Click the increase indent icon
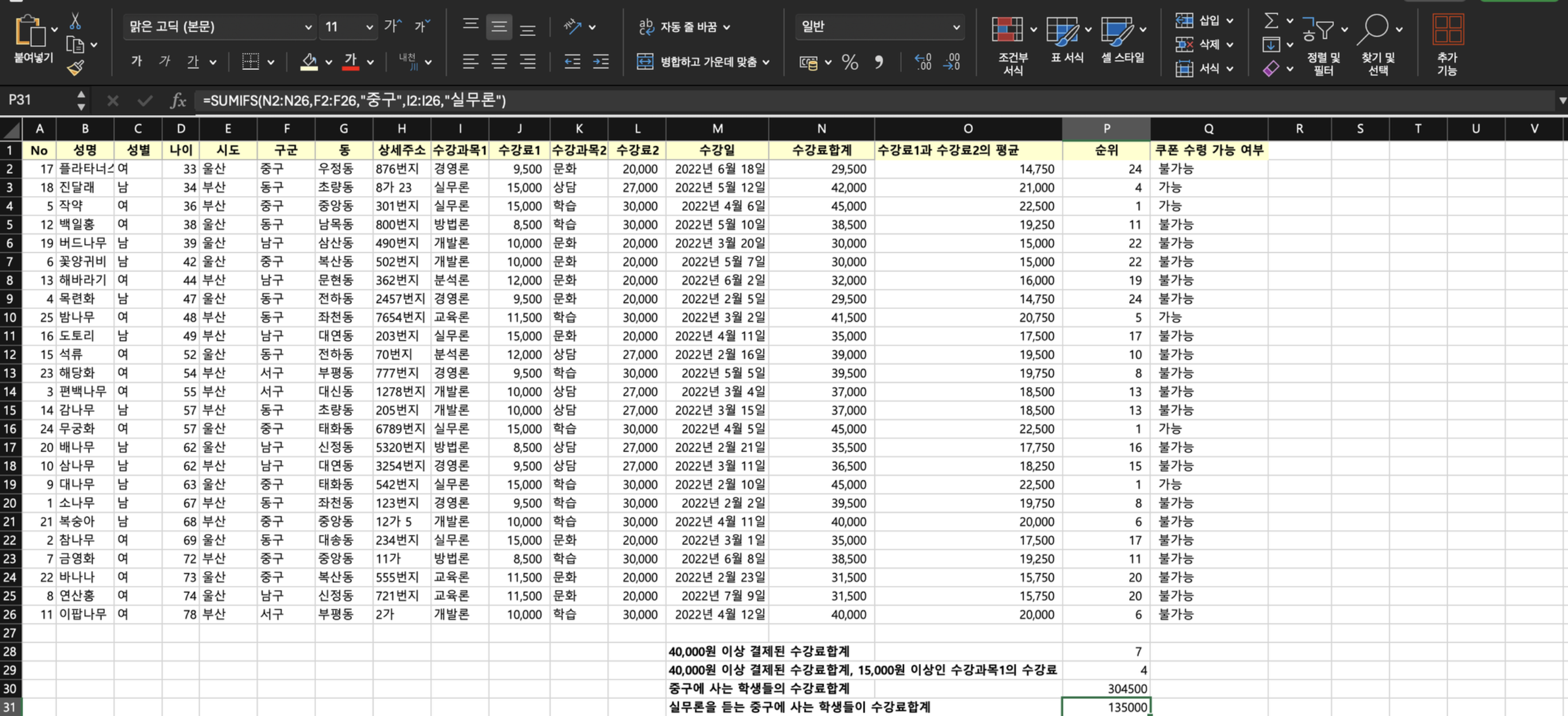 [601, 61]
